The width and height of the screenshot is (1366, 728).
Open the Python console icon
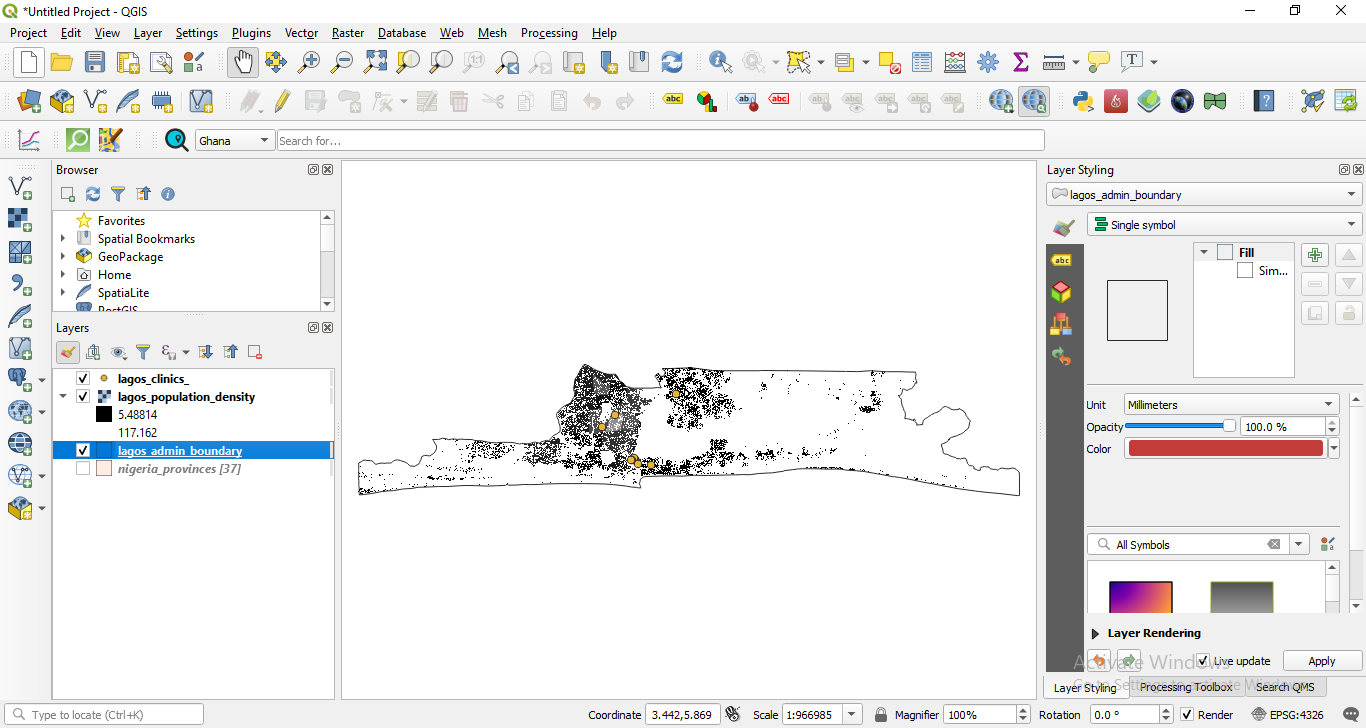[1082, 101]
